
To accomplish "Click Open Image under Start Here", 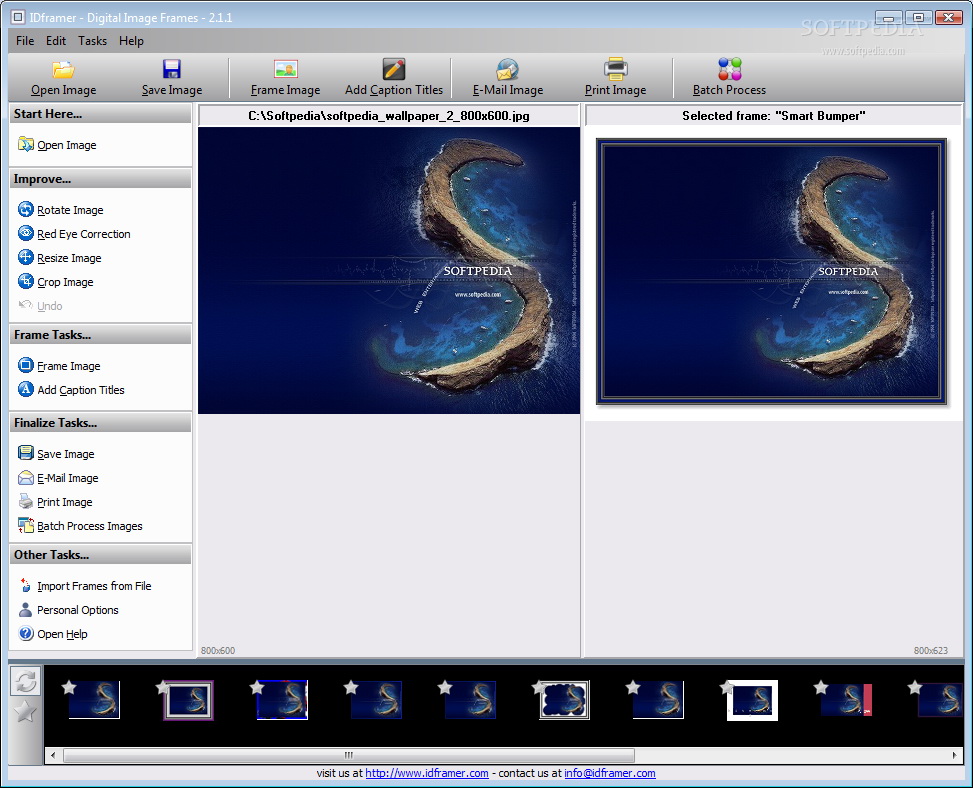I will 57,145.
